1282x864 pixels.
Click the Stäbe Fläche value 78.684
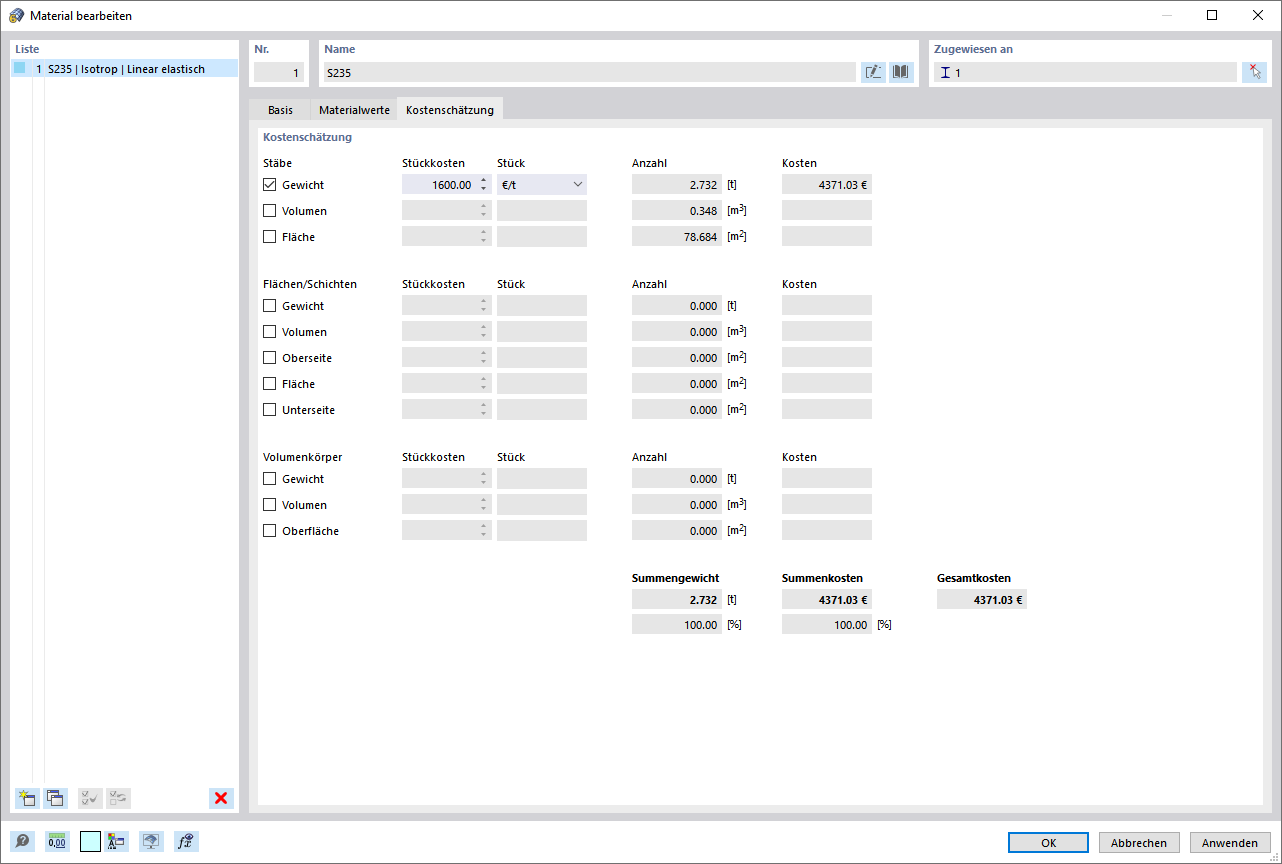[x=677, y=237]
